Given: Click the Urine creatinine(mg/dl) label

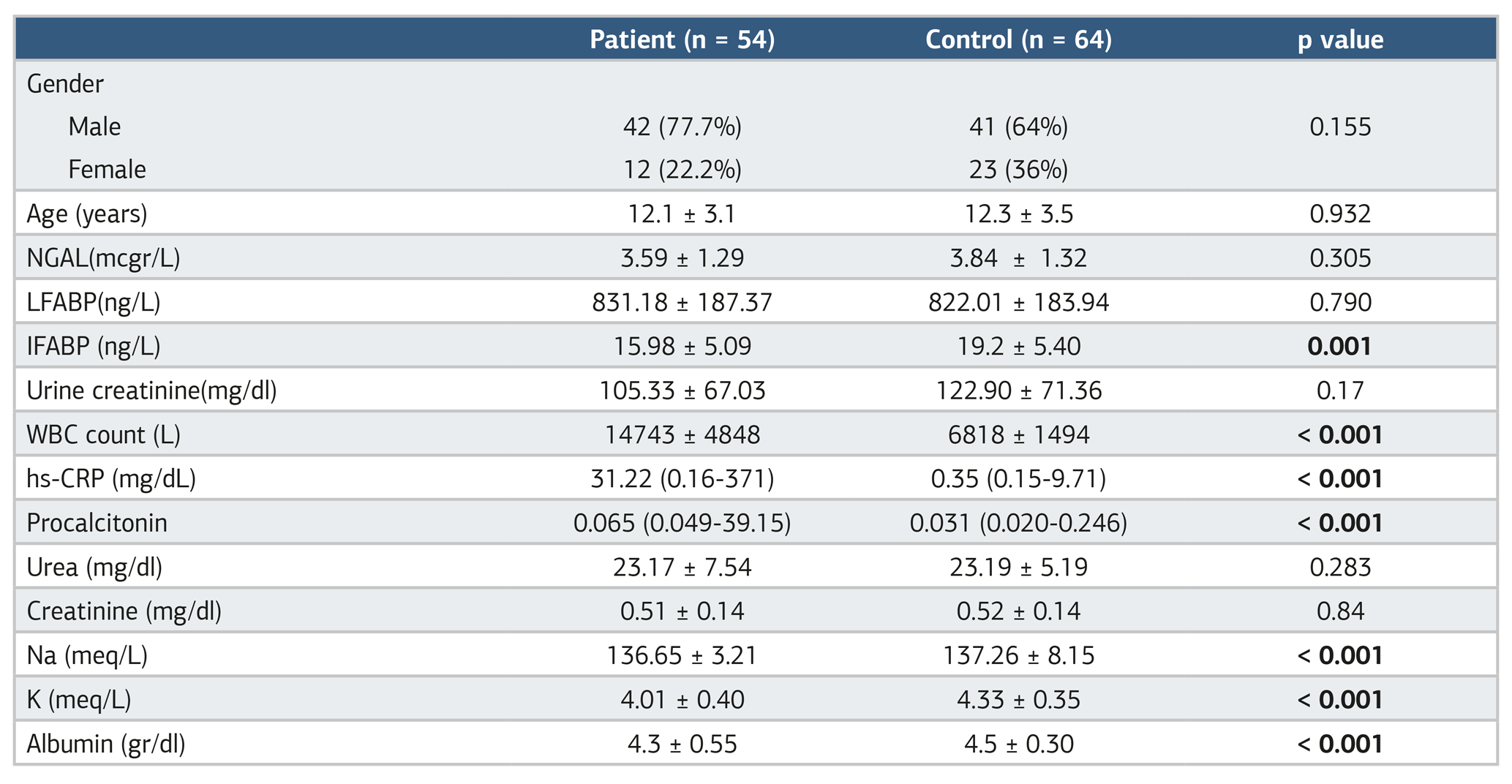Looking at the screenshot, I should tap(151, 391).
